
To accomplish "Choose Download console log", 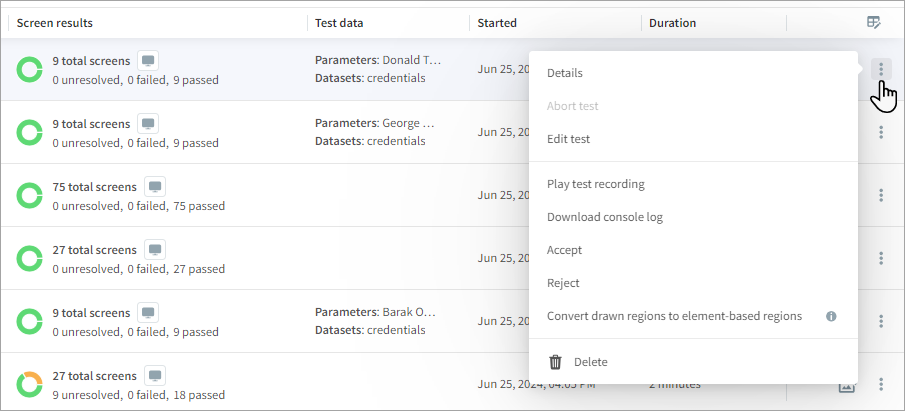I will pyautogui.click(x=604, y=217).
